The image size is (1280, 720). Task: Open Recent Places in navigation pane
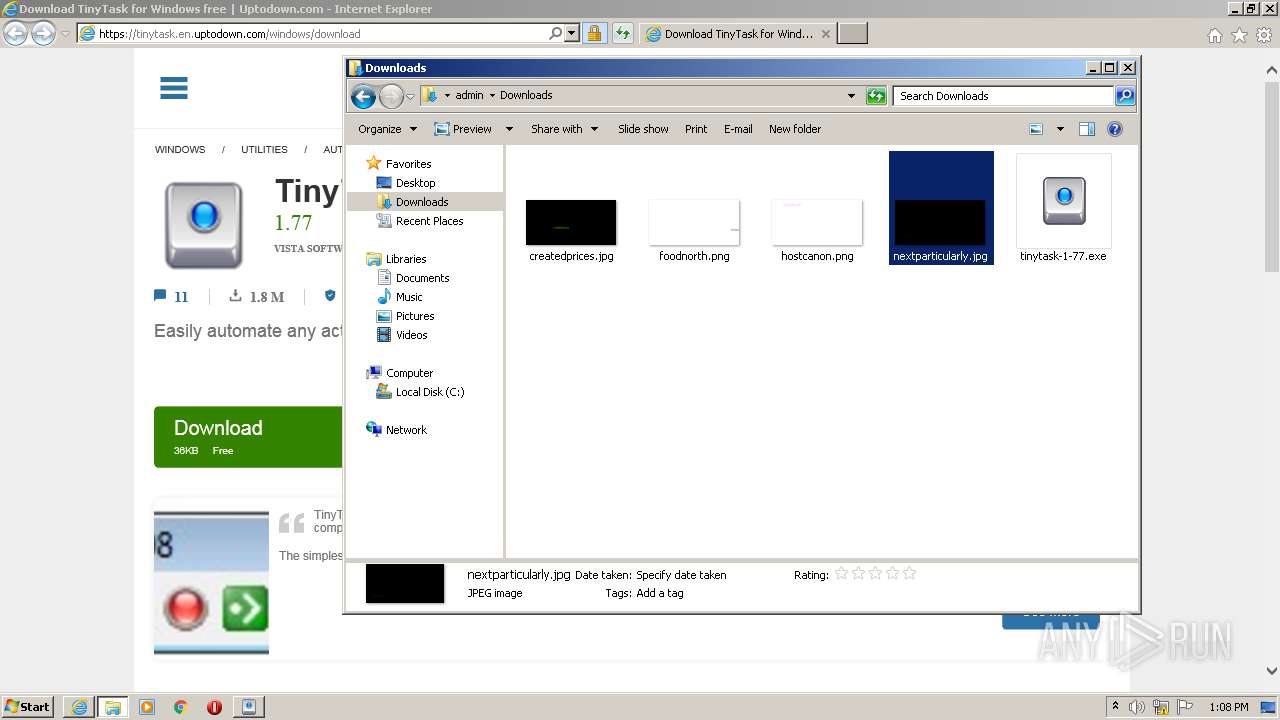tap(429, 221)
